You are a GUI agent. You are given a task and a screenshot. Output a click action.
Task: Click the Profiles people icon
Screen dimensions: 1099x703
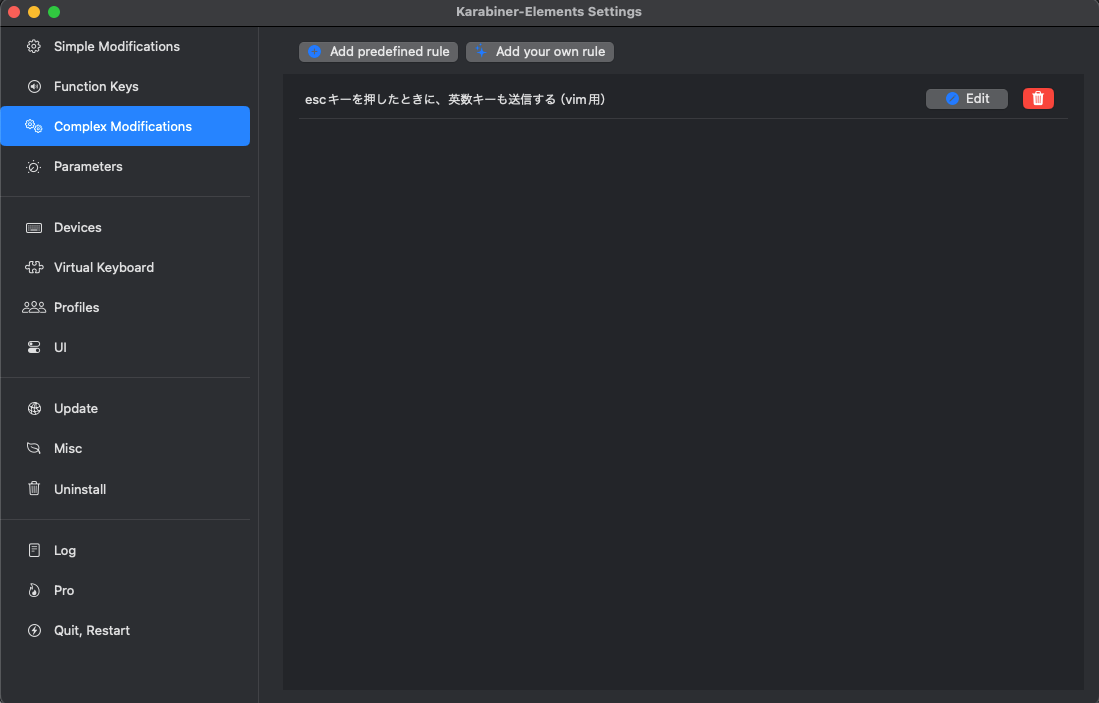tap(32, 307)
